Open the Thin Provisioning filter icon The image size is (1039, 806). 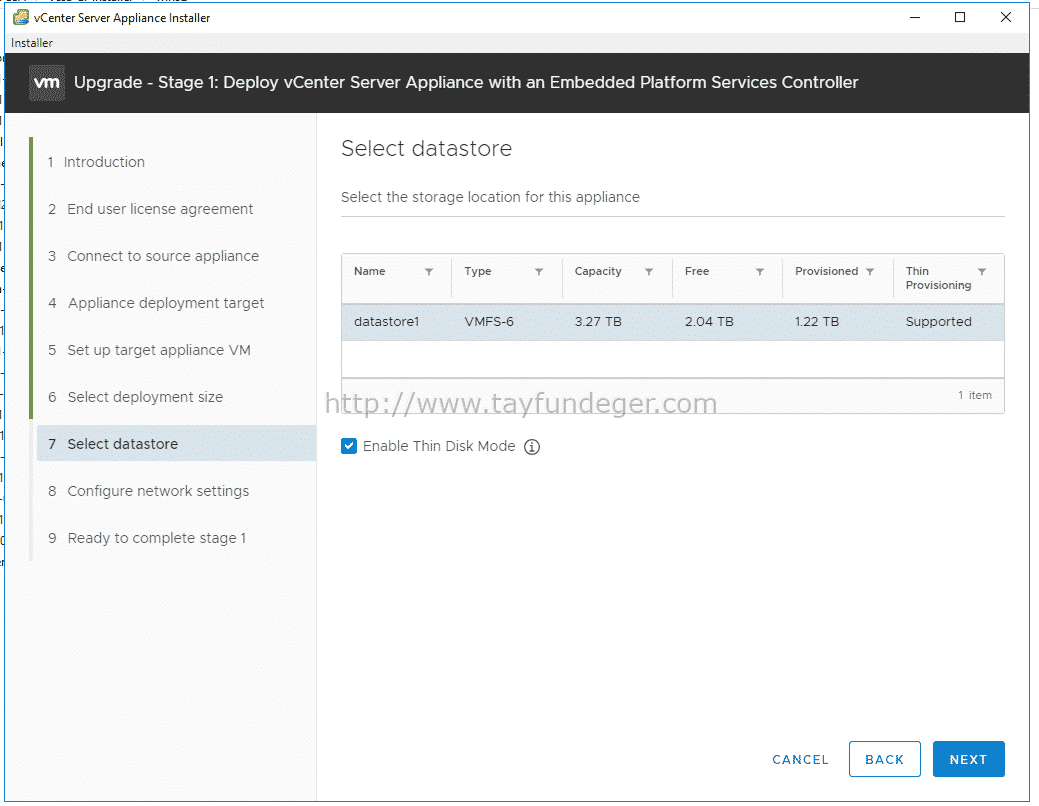coord(982,272)
